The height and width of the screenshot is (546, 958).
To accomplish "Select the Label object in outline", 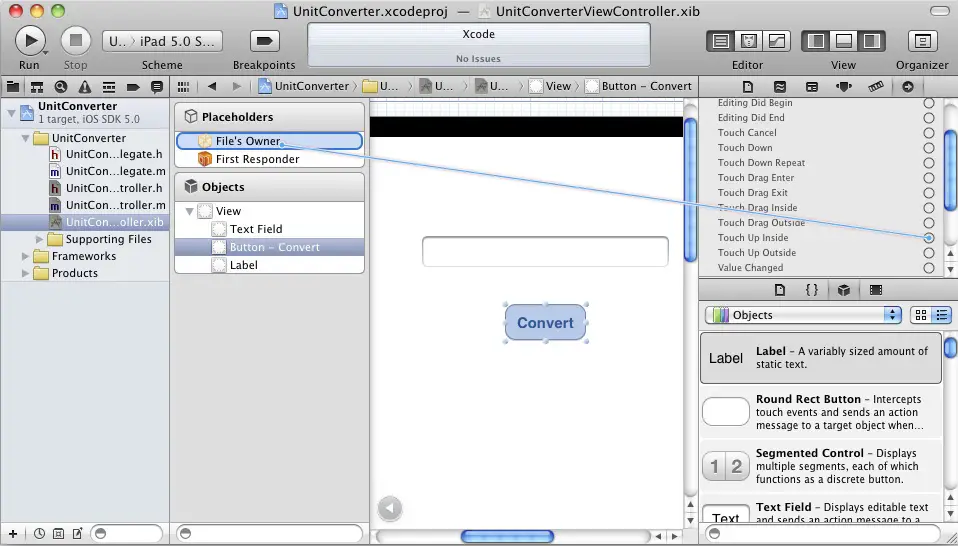I will [243, 265].
